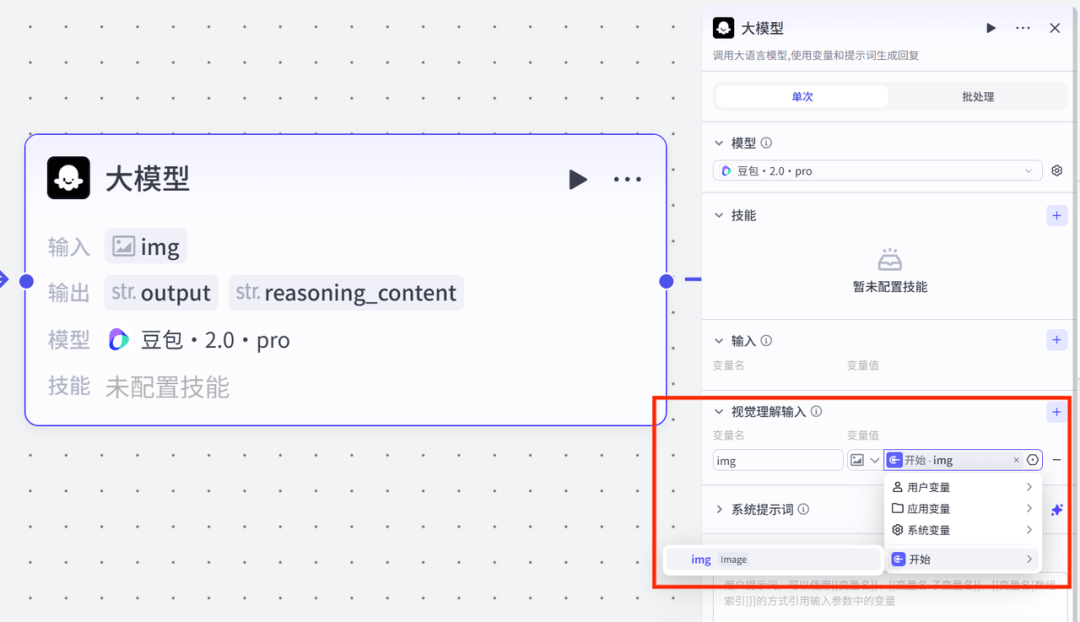Click the 暂未配置技能 empty-state icon
This screenshot has width=1080, height=622.
coord(889,260)
